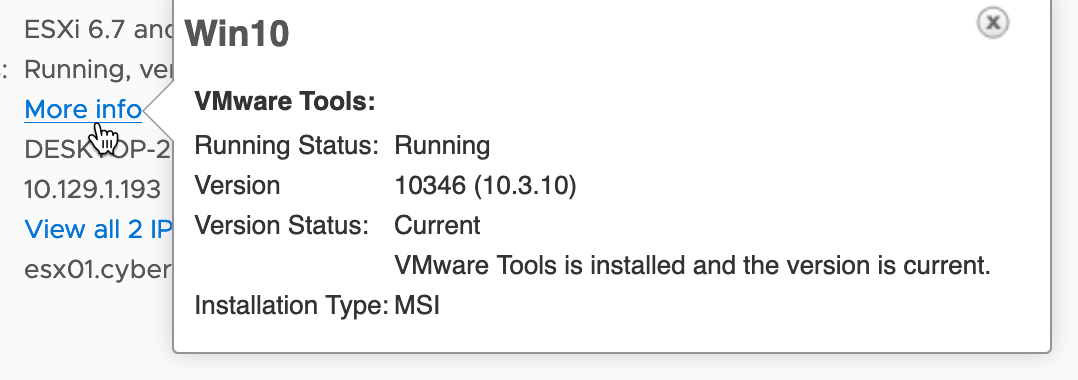Open the View all 2 IP addresses link

coord(98,229)
